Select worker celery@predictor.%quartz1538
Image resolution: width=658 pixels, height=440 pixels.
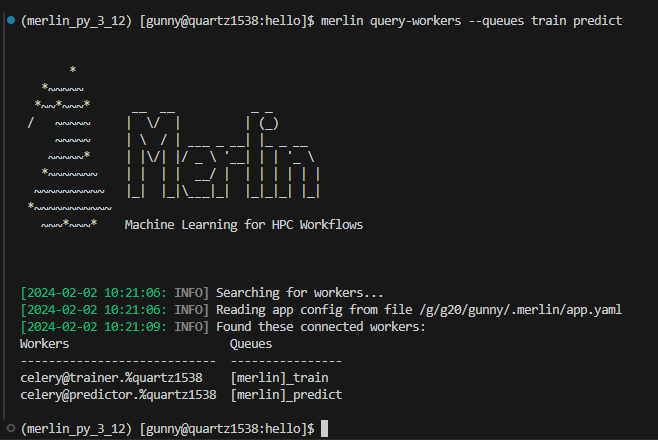(118, 395)
